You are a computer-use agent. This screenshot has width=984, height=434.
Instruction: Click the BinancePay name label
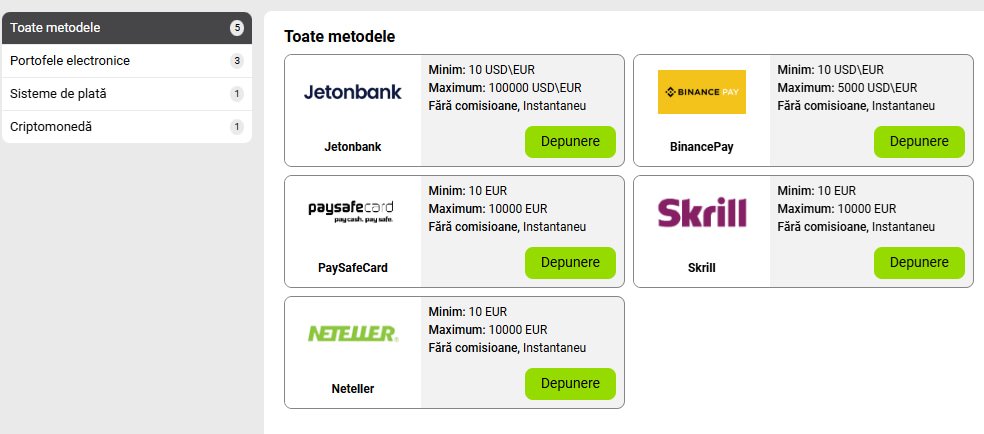click(701, 147)
